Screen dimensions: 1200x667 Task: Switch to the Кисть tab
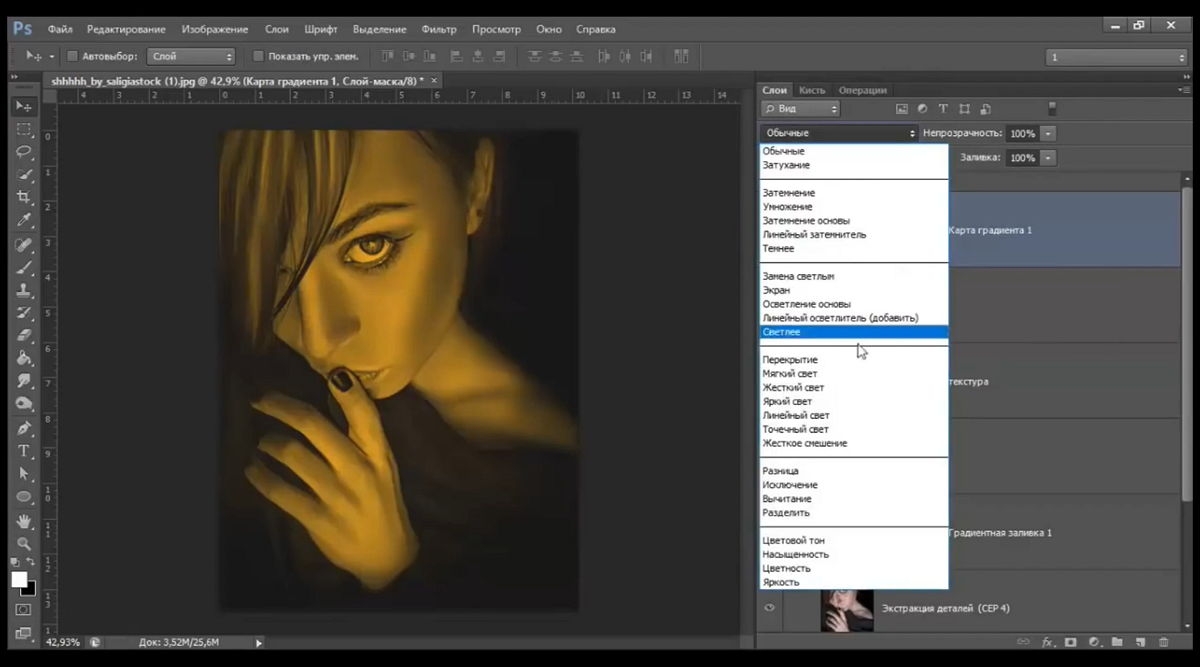click(x=812, y=90)
